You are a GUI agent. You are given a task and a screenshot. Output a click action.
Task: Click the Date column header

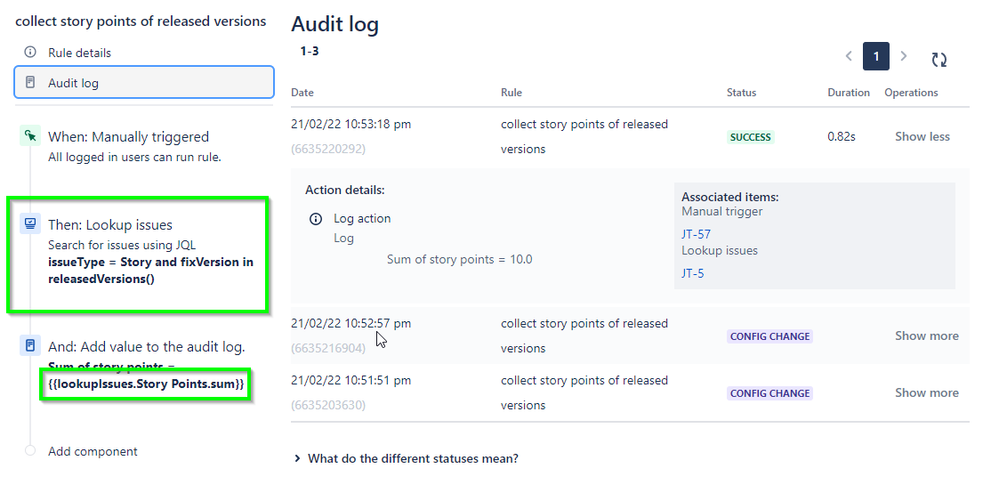click(x=302, y=92)
